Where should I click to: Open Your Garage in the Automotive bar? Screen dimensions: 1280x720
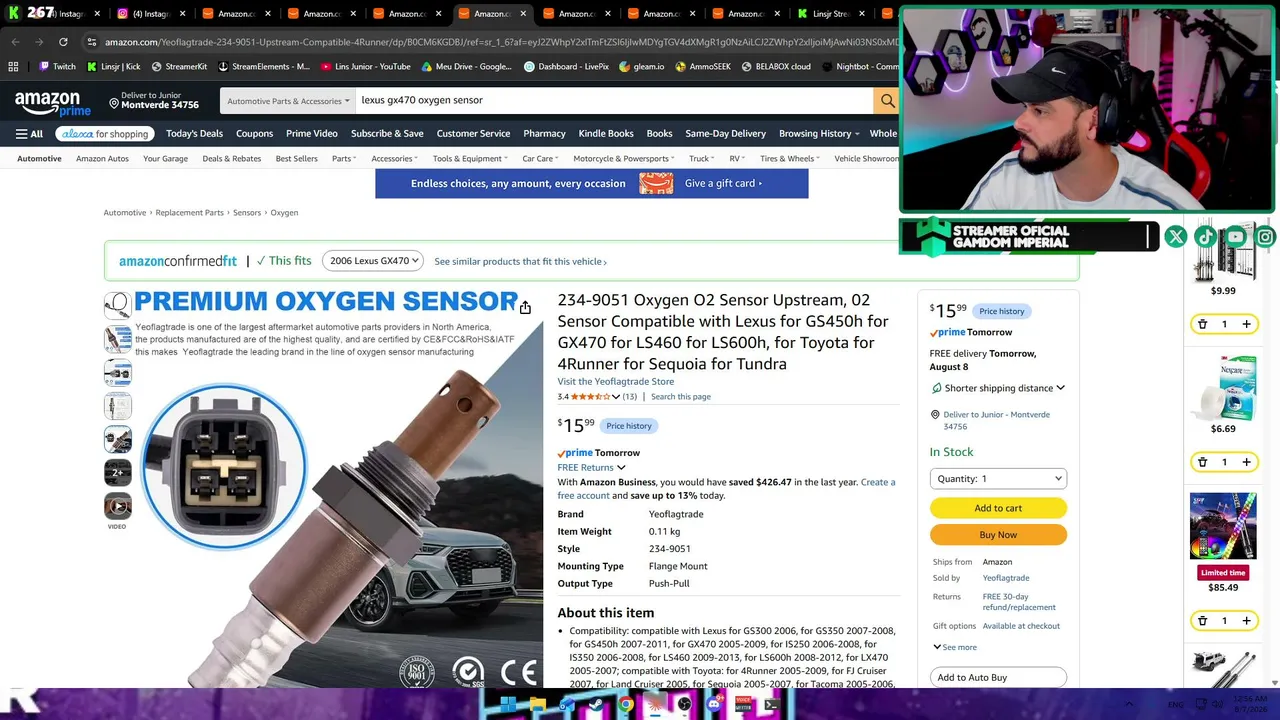(x=165, y=159)
